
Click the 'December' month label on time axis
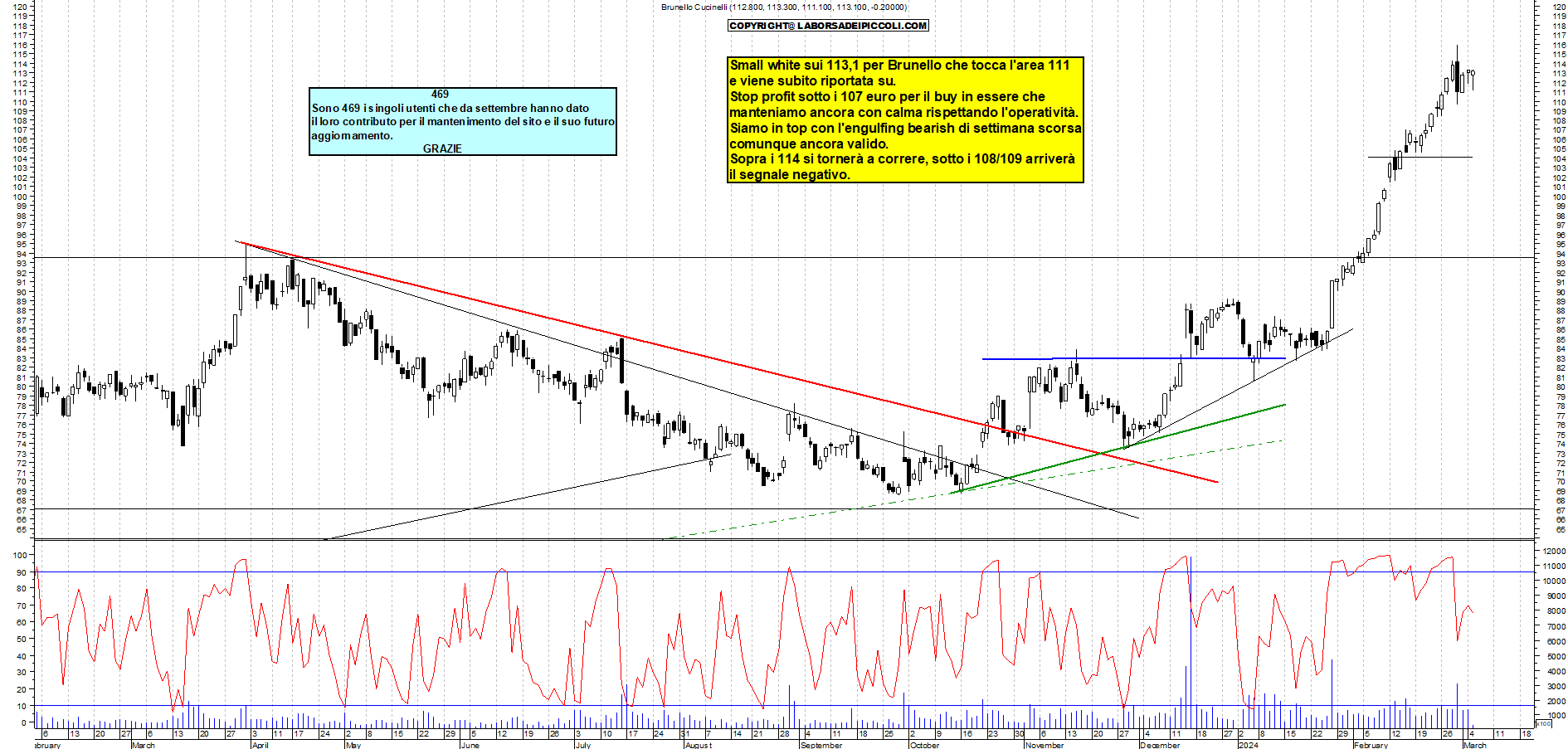pos(1159,745)
